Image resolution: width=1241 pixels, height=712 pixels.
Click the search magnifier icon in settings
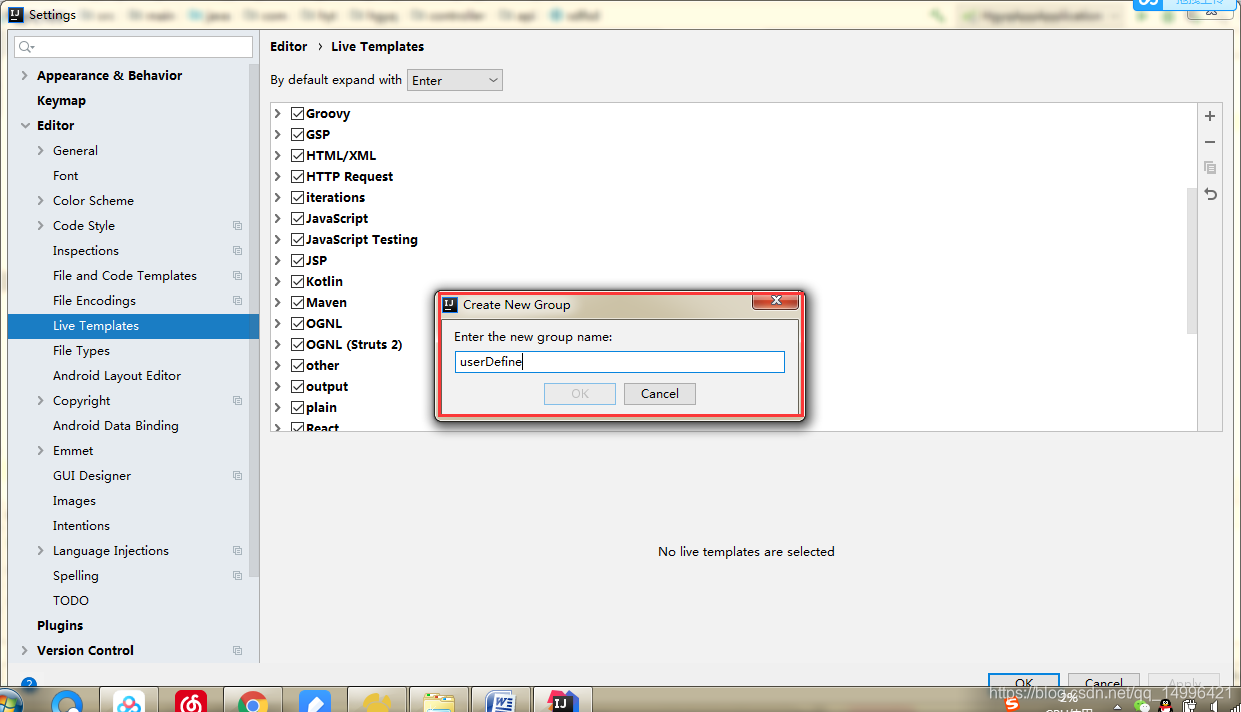coord(27,47)
